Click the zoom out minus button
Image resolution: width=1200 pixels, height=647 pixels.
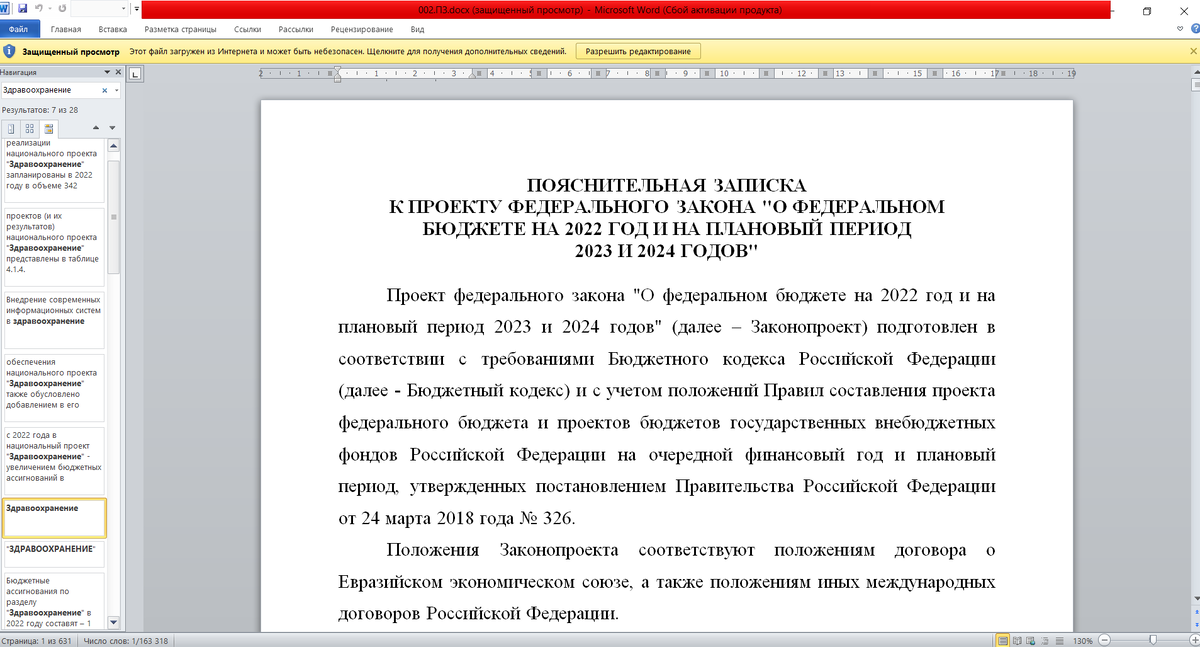point(1104,640)
